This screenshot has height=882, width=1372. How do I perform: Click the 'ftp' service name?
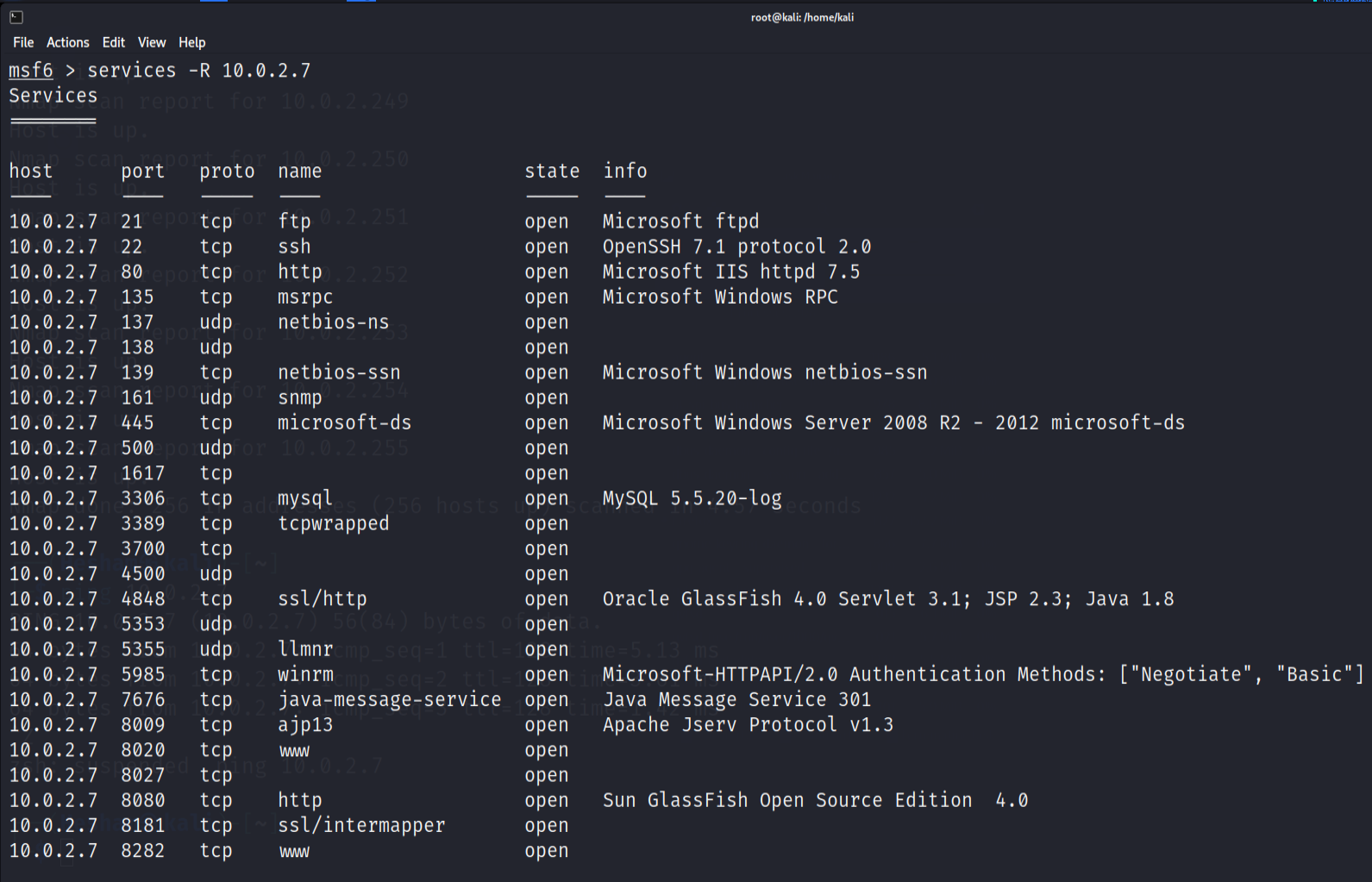pos(295,222)
